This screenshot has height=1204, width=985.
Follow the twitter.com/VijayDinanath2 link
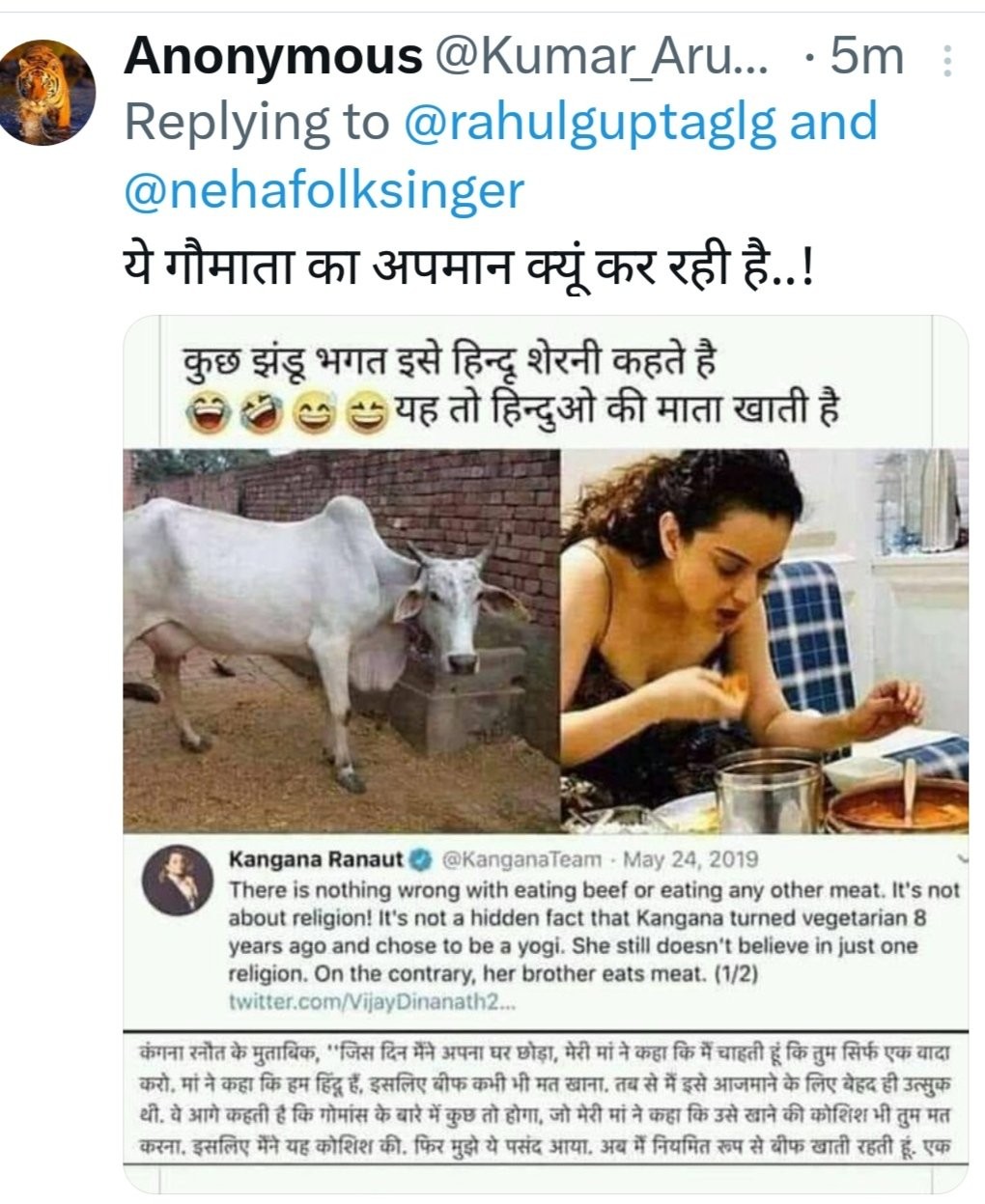(x=373, y=1002)
